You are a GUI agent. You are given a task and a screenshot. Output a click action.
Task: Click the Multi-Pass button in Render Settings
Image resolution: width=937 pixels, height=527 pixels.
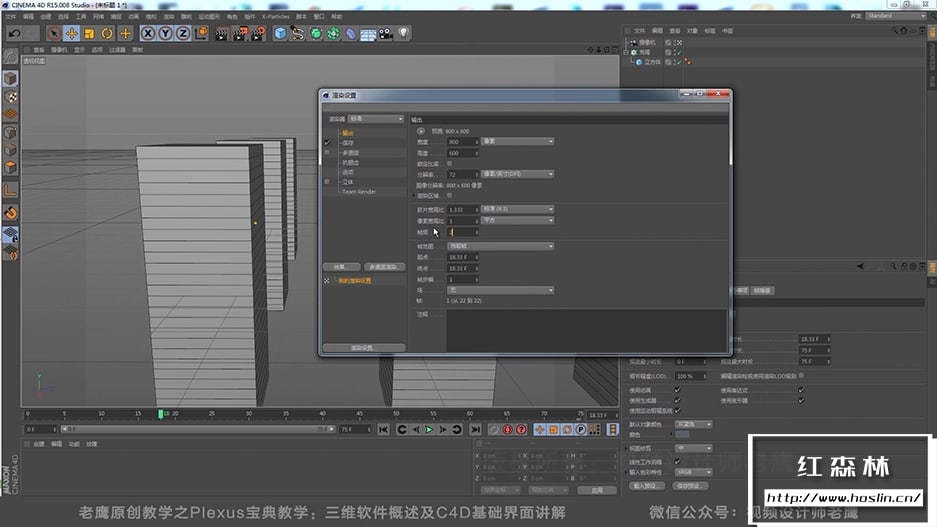(384, 267)
